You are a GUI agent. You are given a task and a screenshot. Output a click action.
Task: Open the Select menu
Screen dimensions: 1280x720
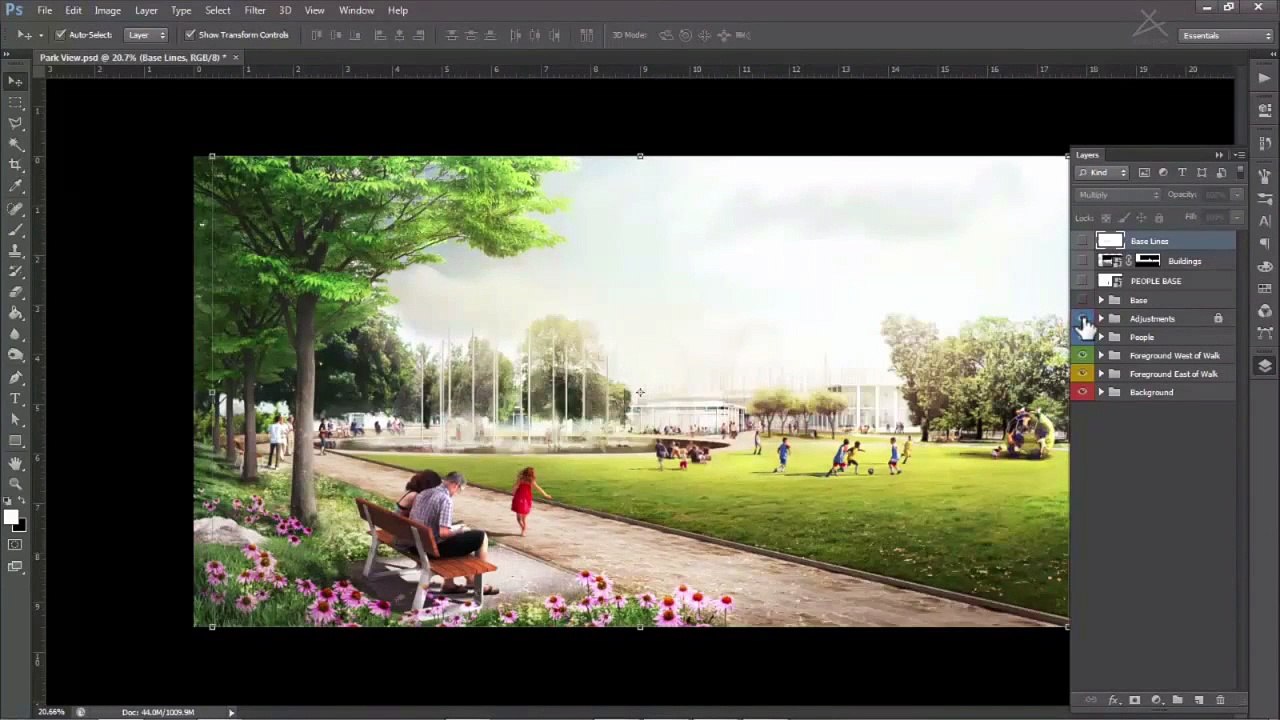pos(217,10)
